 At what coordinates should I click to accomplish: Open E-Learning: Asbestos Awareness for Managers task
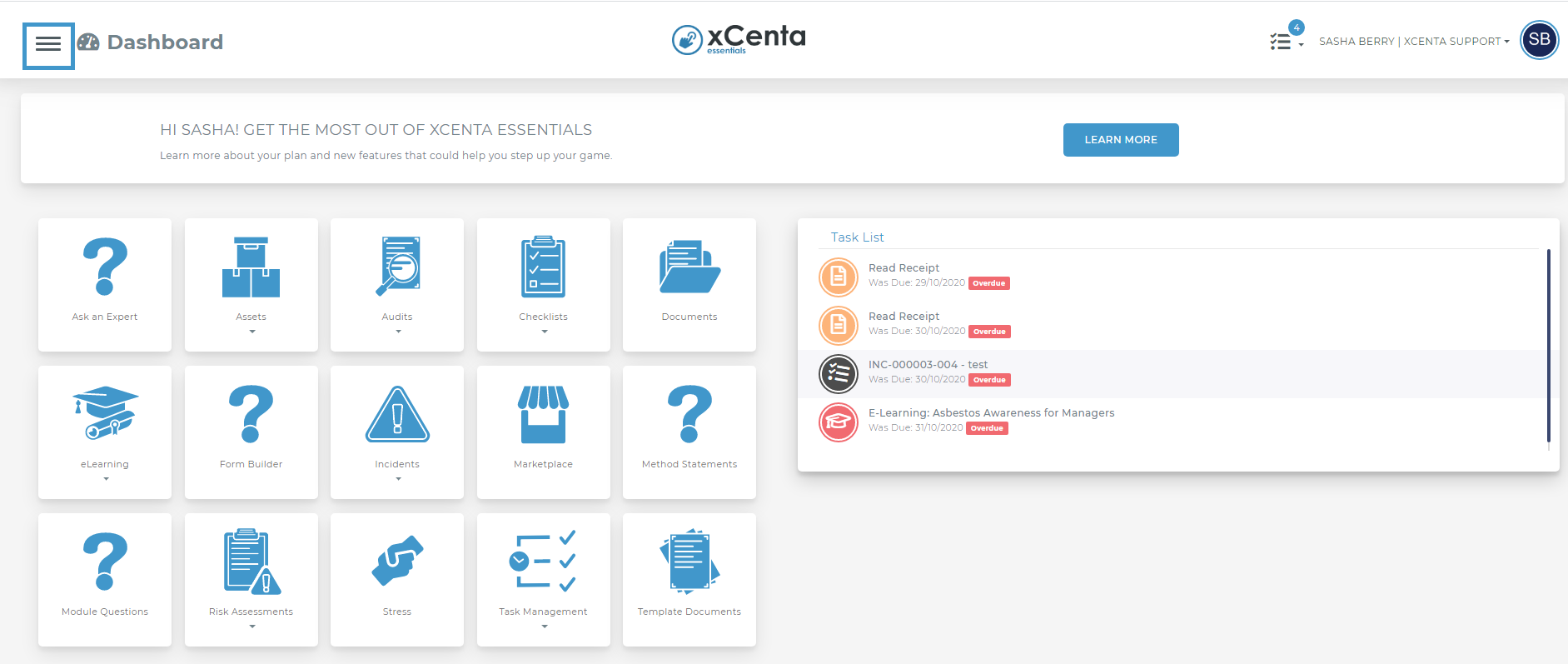tap(1180, 422)
